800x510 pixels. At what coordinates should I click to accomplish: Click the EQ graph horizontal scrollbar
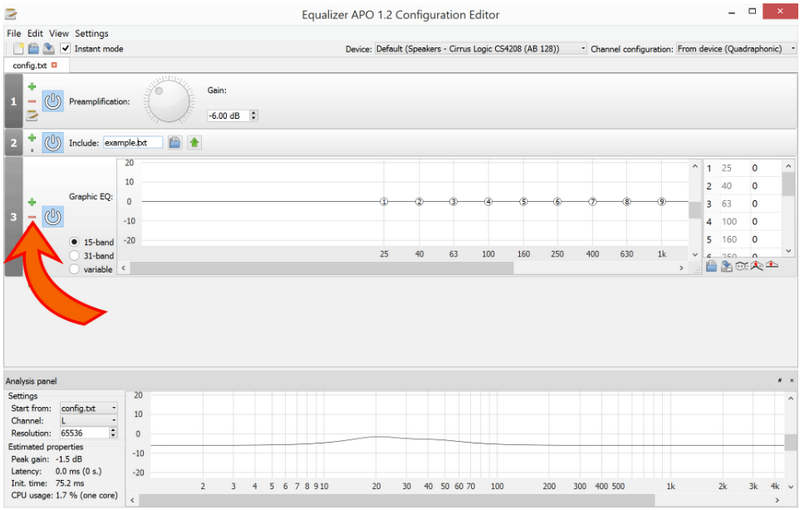(x=322, y=268)
